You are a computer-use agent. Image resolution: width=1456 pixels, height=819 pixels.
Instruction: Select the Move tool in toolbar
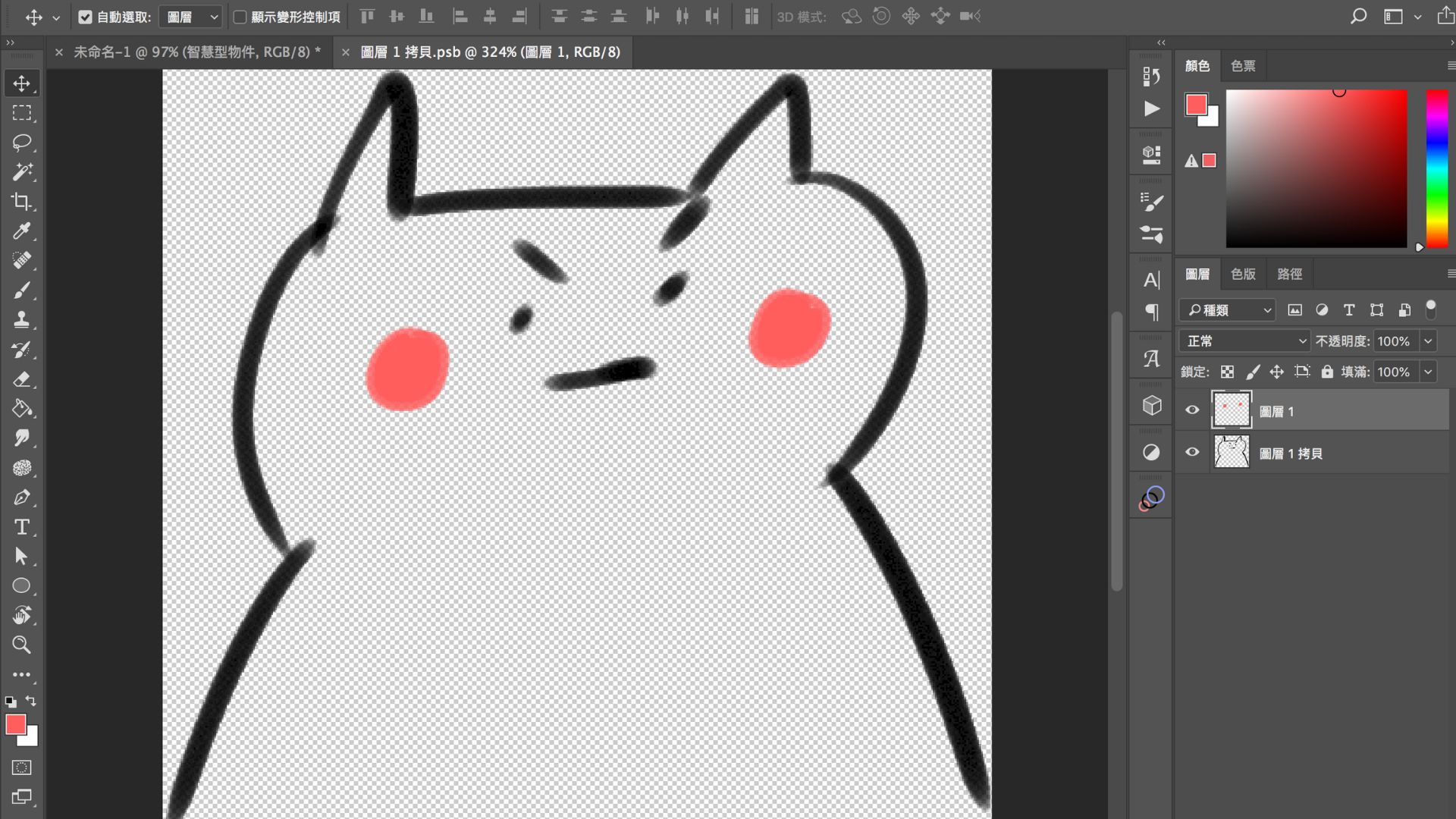(21, 83)
